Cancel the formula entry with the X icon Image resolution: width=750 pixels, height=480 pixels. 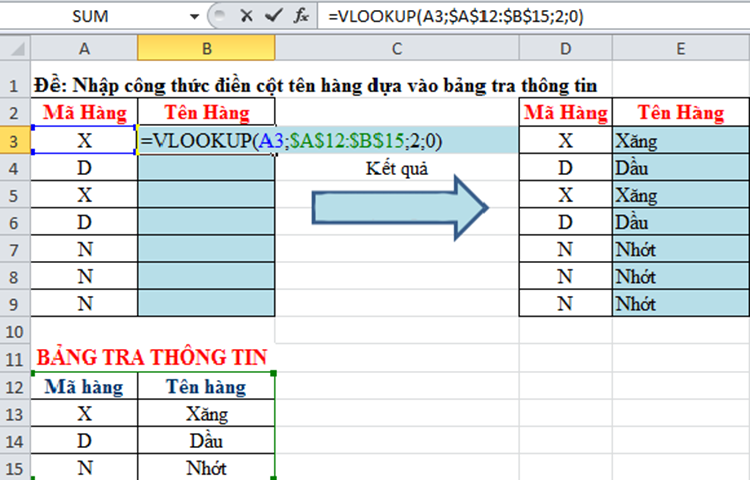tap(246, 16)
